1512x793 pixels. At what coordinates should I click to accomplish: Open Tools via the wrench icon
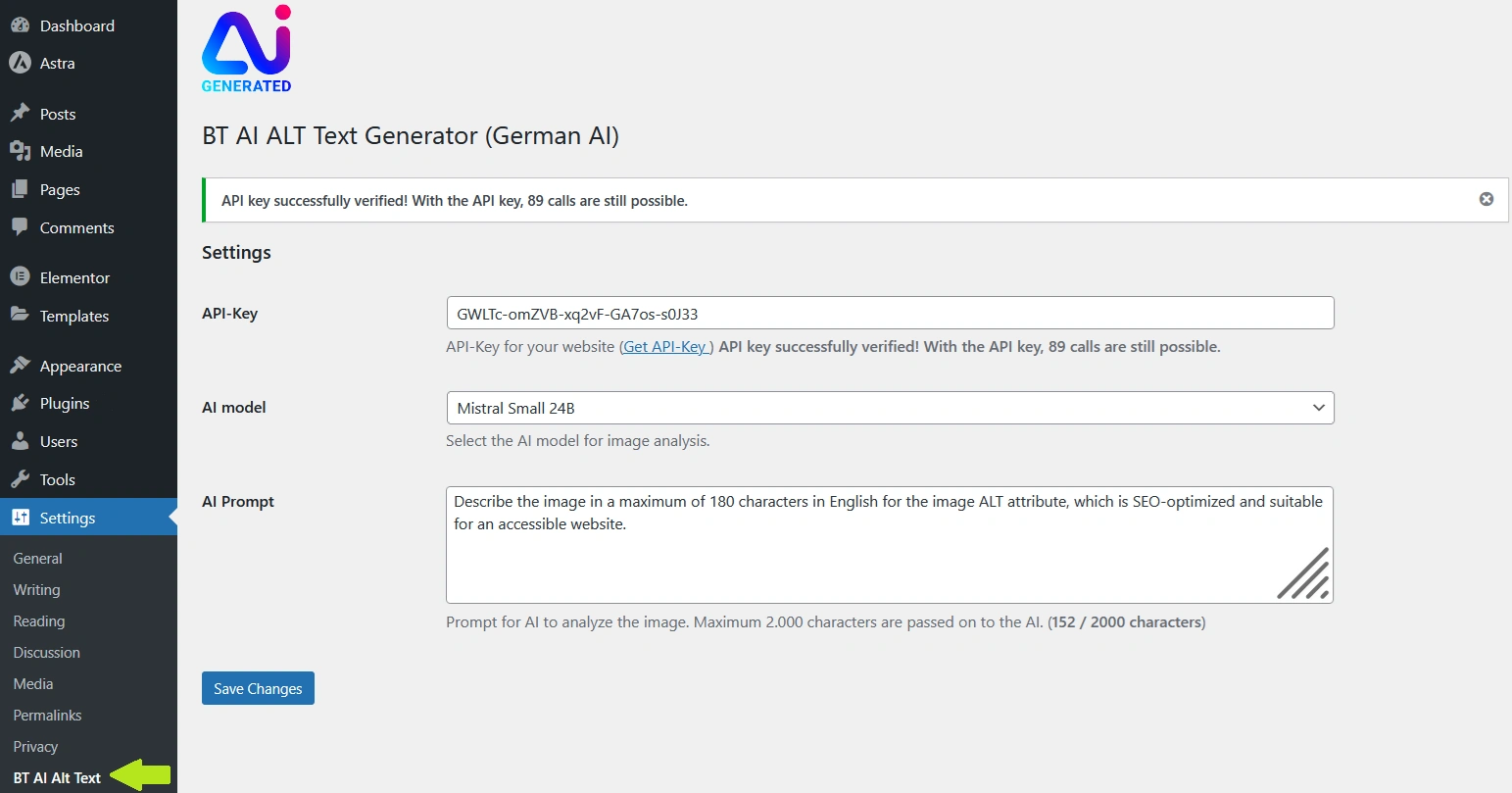(x=21, y=479)
